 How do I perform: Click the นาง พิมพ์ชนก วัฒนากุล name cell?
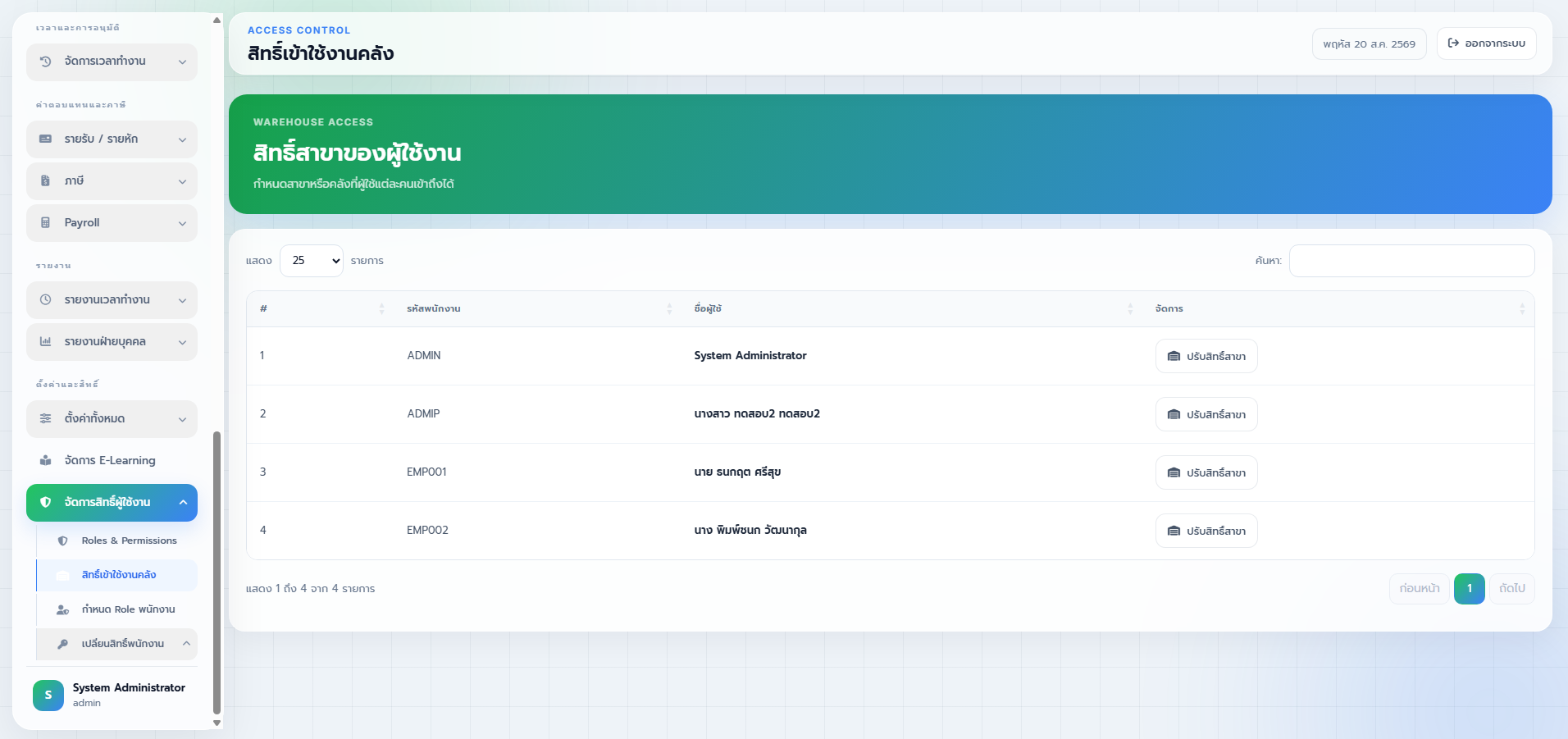750,531
